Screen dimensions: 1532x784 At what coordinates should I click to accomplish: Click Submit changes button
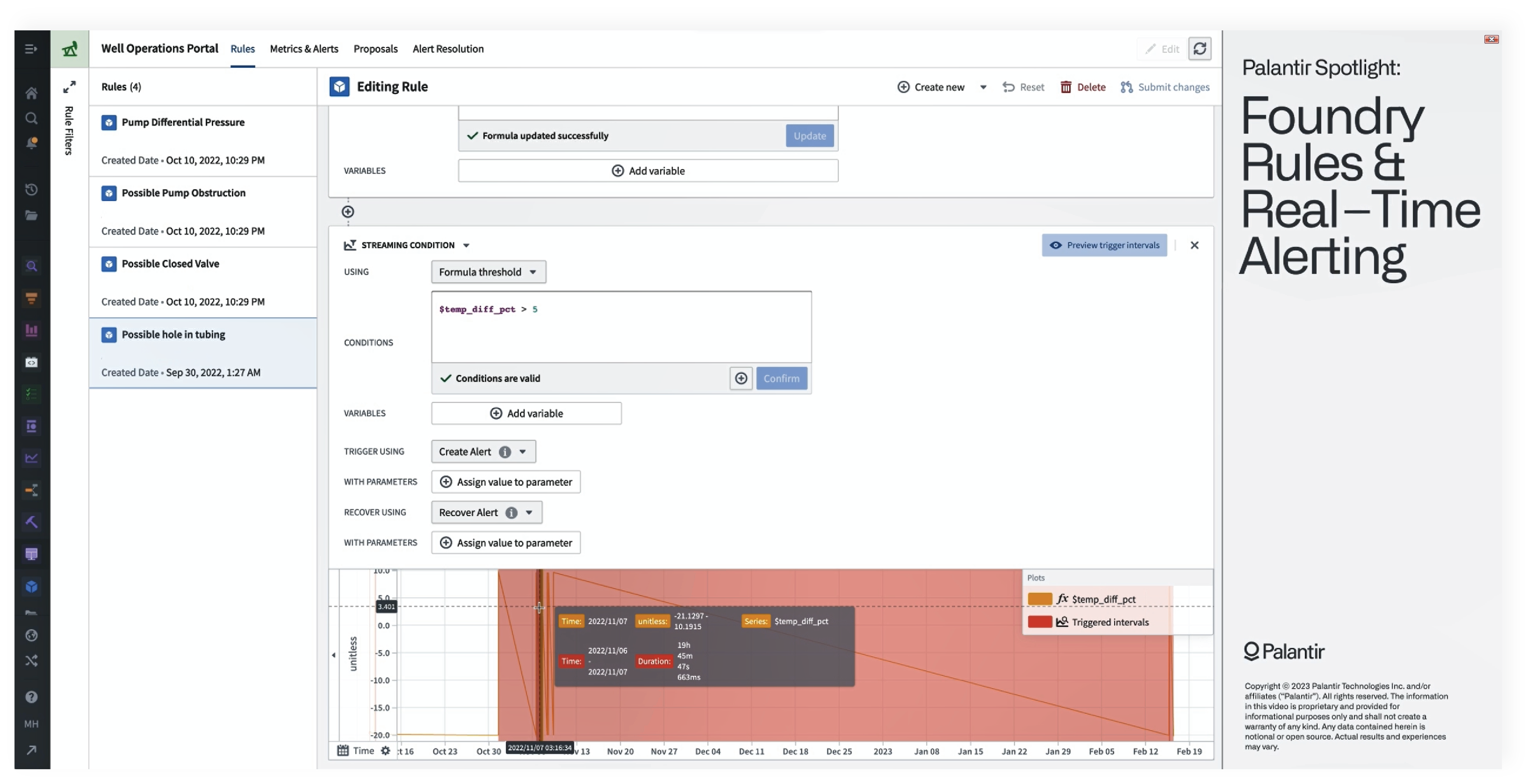[1165, 88]
